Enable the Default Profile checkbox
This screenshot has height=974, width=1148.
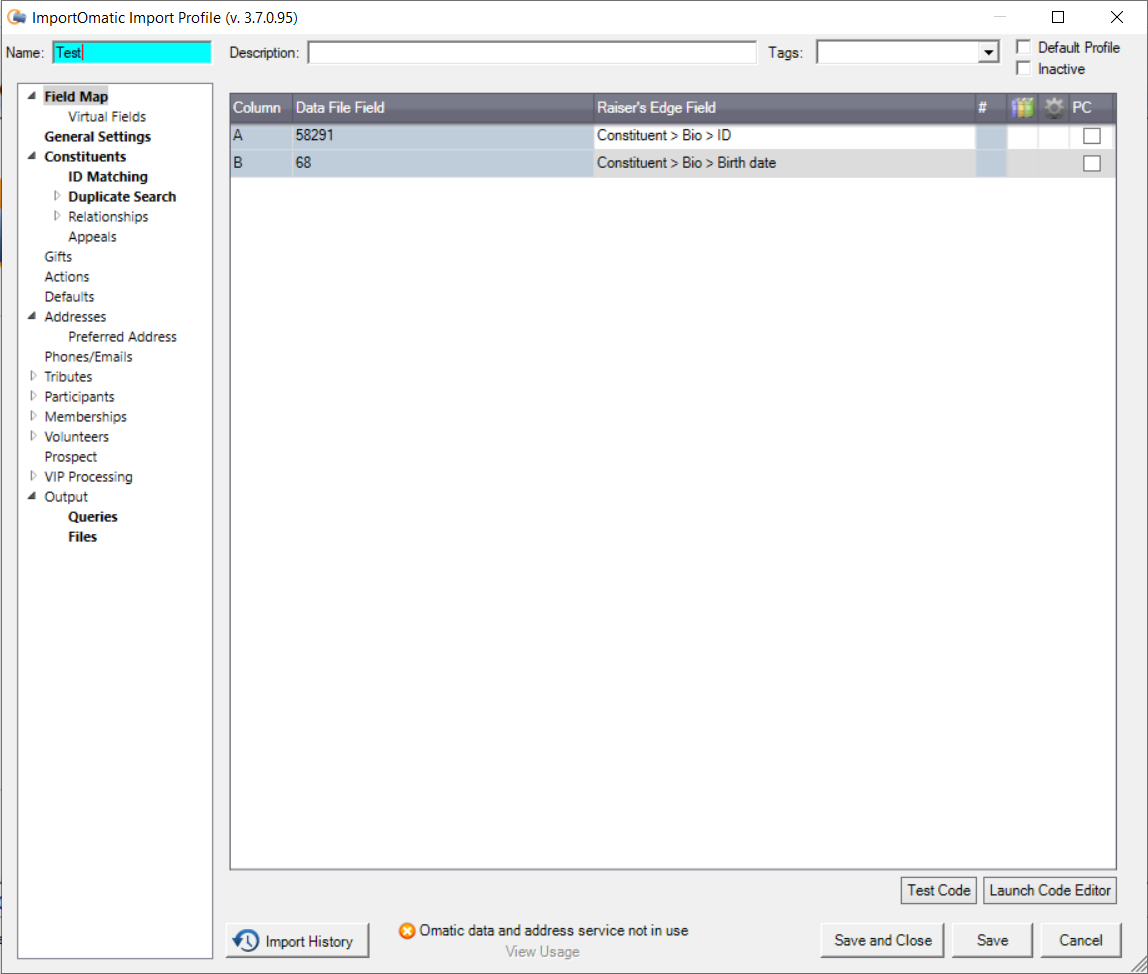coord(1023,48)
